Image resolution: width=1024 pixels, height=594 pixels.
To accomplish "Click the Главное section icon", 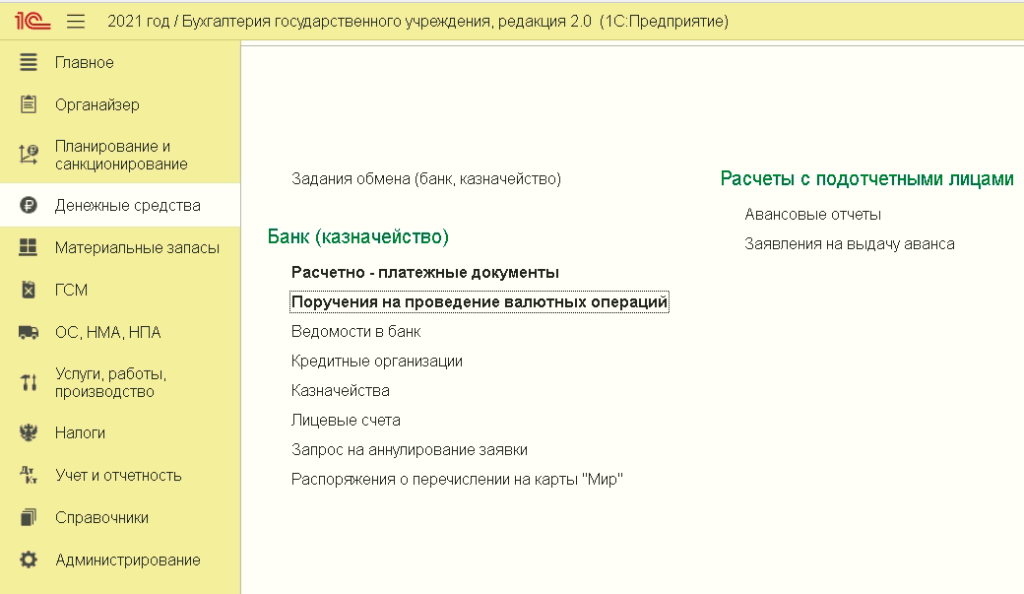I will click(29, 63).
